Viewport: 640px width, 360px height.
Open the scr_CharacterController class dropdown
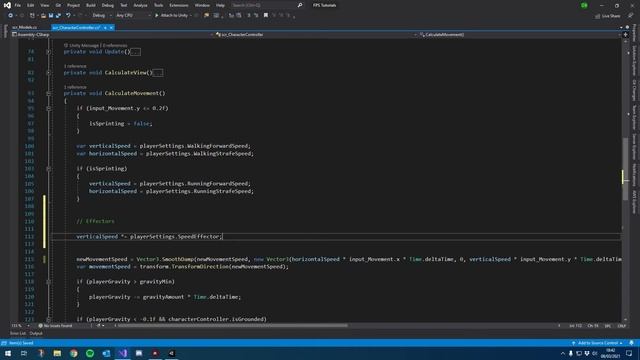tap(316, 35)
